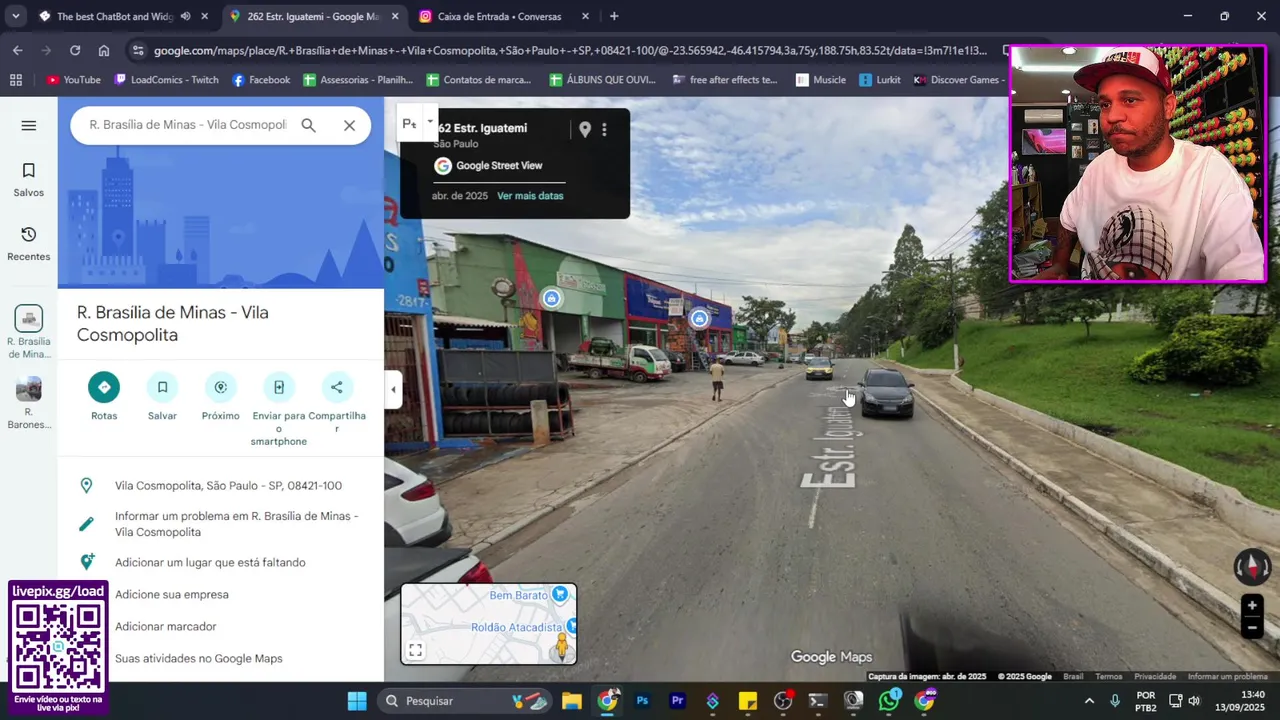
Task: Expand the minimap fullscreen icon
Action: pyautogui.click(x=415, y=650)
